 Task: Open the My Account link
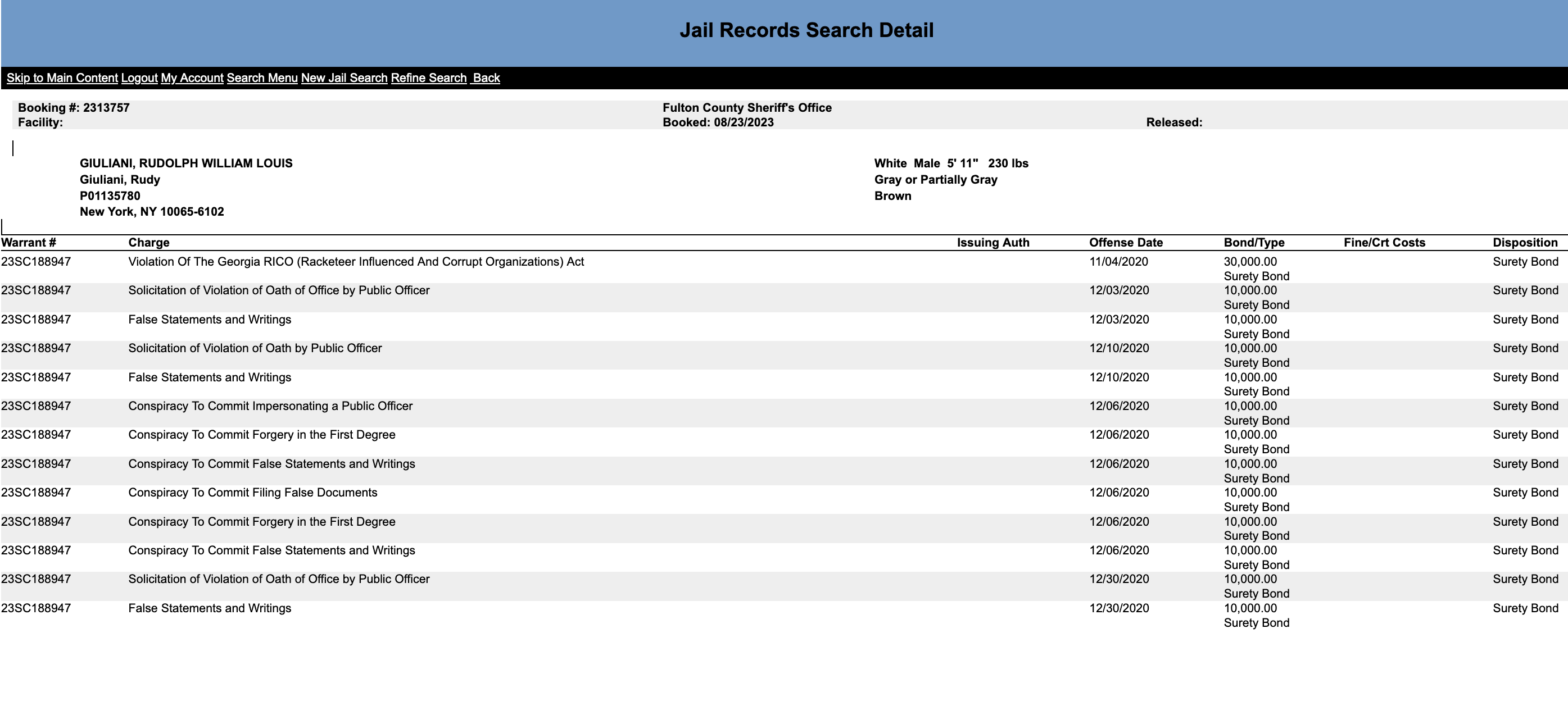click(192, 78)
